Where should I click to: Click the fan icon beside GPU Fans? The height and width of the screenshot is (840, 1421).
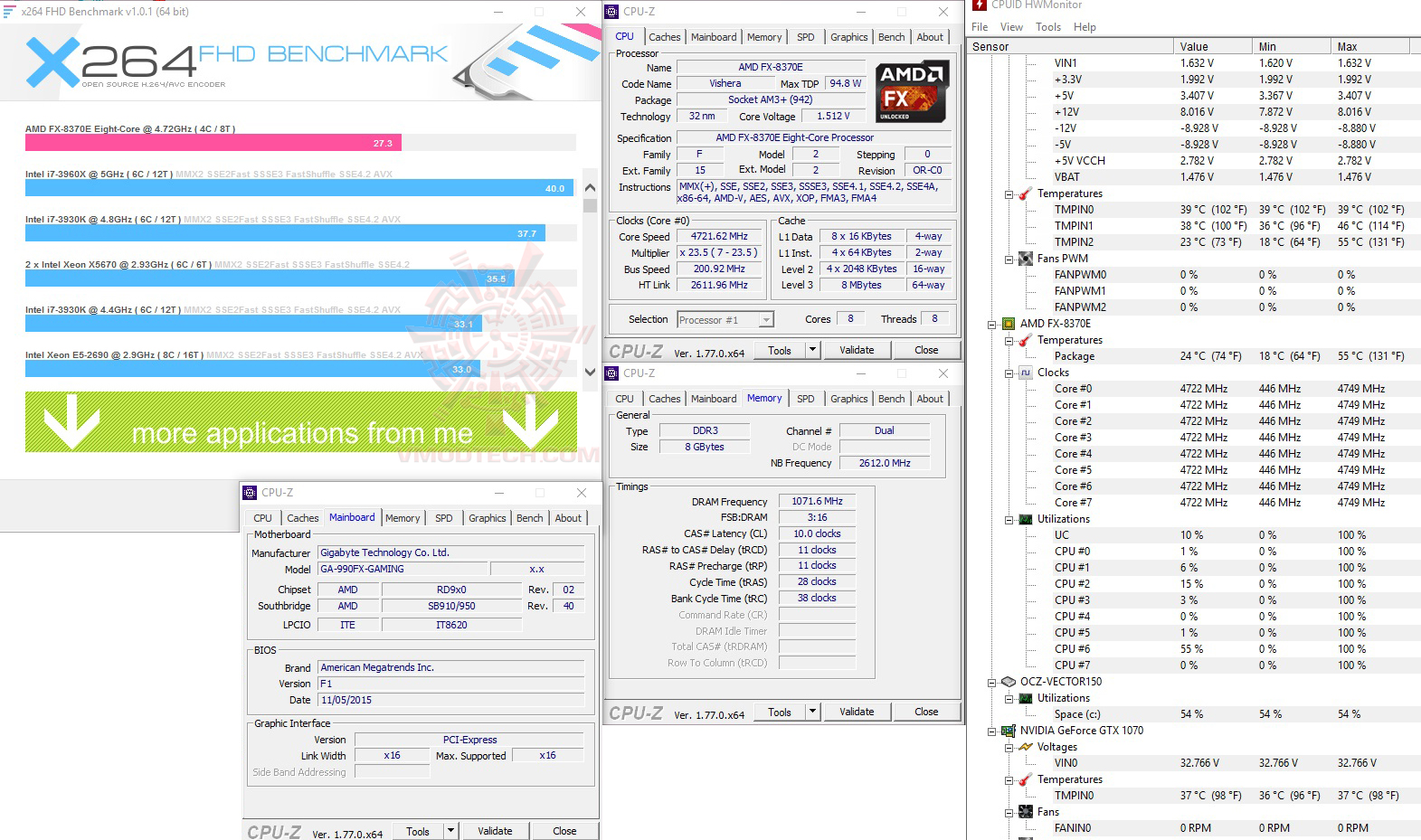pos(1026,812)
